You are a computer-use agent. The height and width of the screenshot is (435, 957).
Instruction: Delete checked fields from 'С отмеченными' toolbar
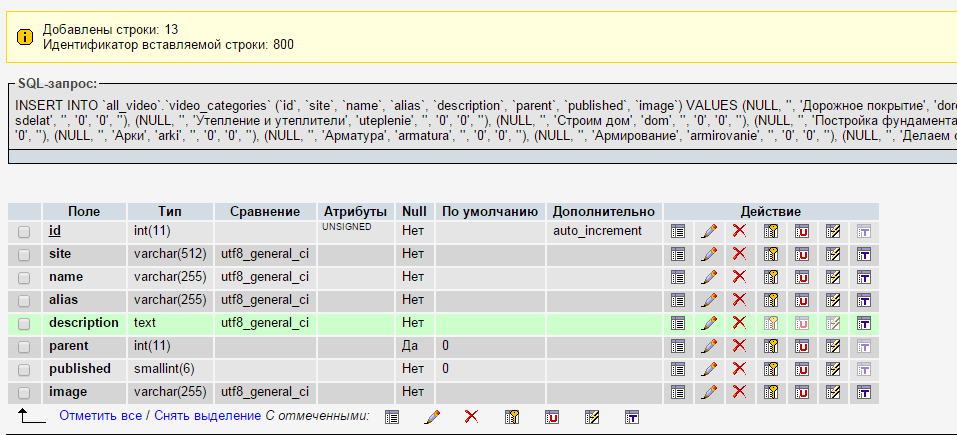(x=471, y=417)
